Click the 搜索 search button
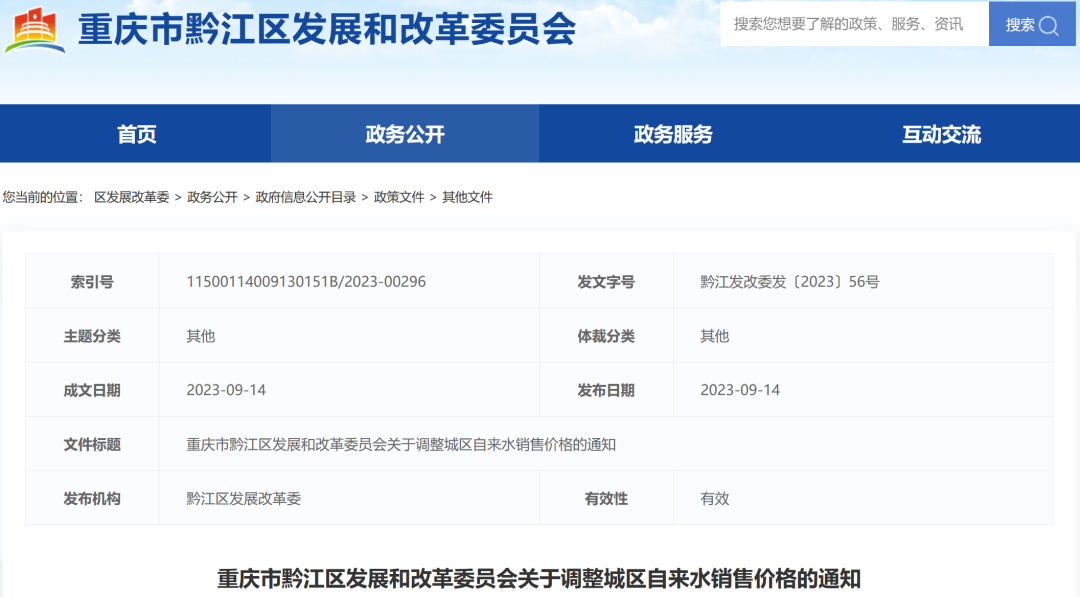Screen dimensions: 1080x597 tap(1032, 24)
